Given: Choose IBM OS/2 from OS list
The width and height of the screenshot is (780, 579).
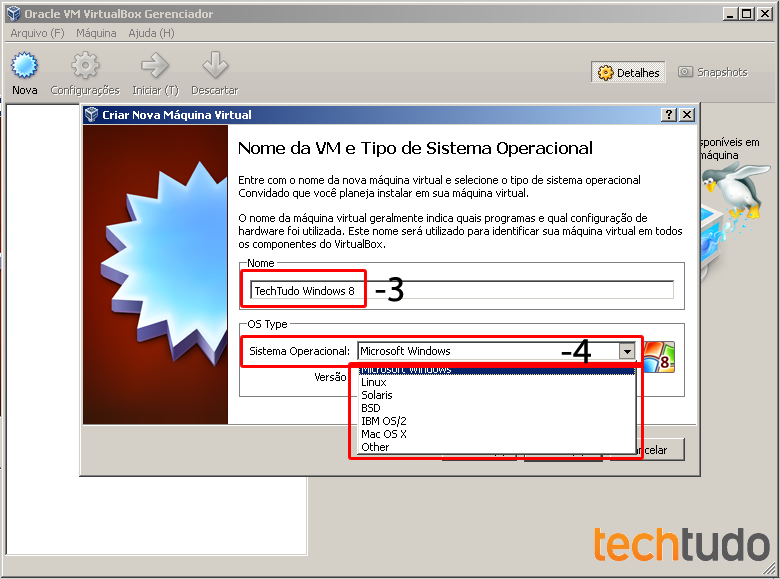Looking at the screenshot, I should tap(496, 421).
